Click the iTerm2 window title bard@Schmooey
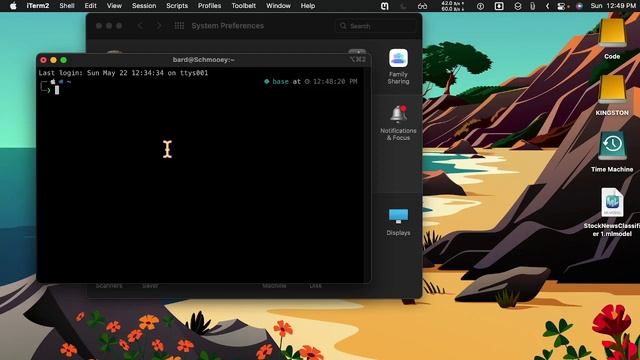Screen dimensions: 640x360 click(x=203, y=60)
